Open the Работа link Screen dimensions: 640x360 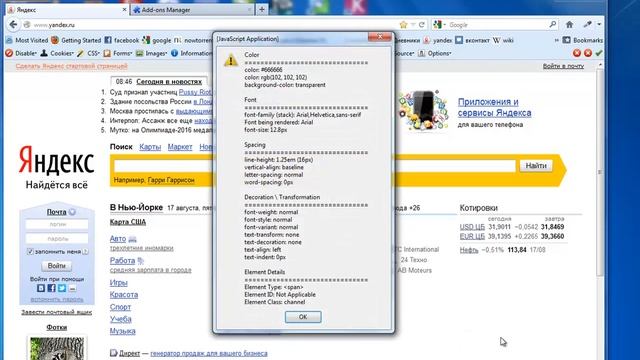click(x=122, y=260)
